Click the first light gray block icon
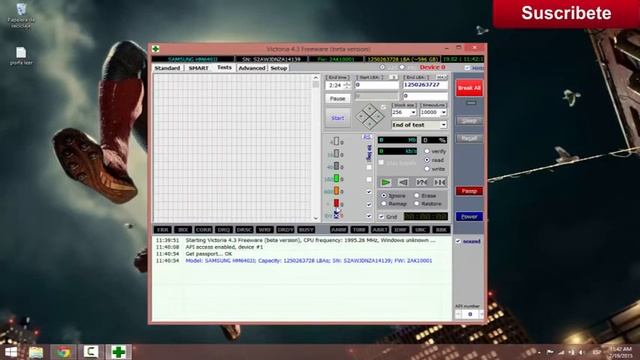This screenshot has width=640, height=360. [x=337, y=141]
